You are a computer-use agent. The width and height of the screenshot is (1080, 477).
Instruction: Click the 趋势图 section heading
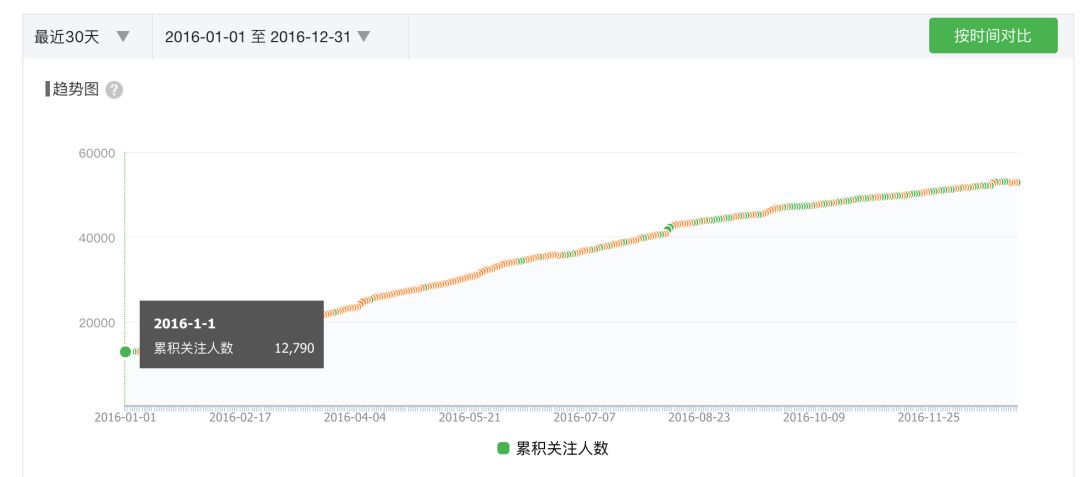76,89
